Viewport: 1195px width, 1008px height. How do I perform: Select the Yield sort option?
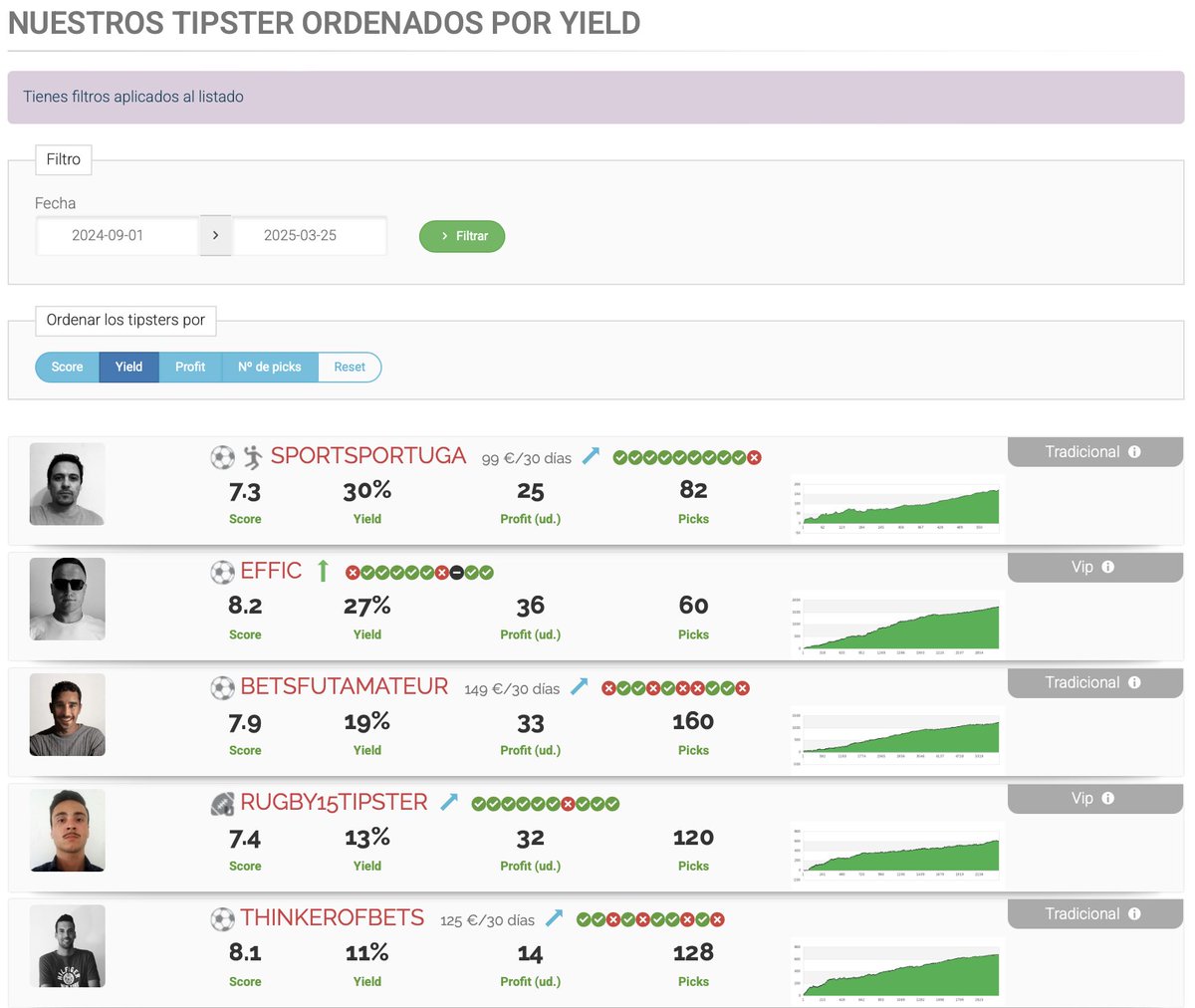(x=128, y=367)
